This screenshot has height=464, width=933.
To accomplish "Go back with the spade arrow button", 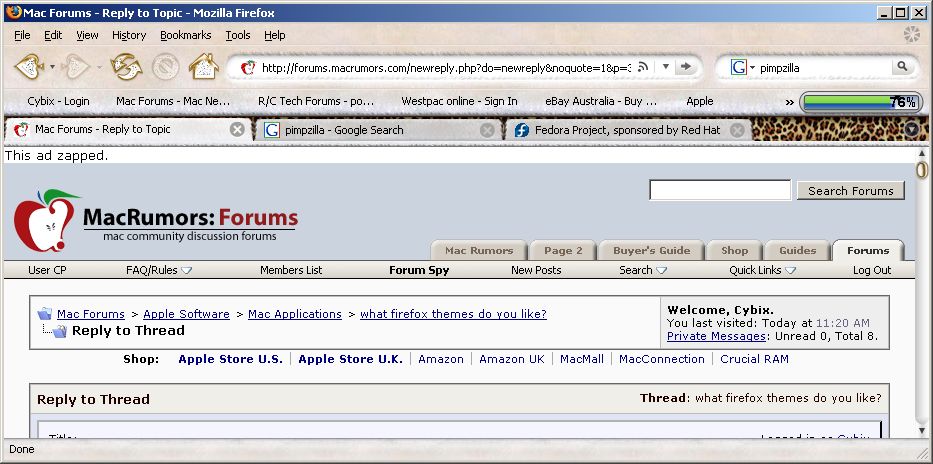I will 29,67.
